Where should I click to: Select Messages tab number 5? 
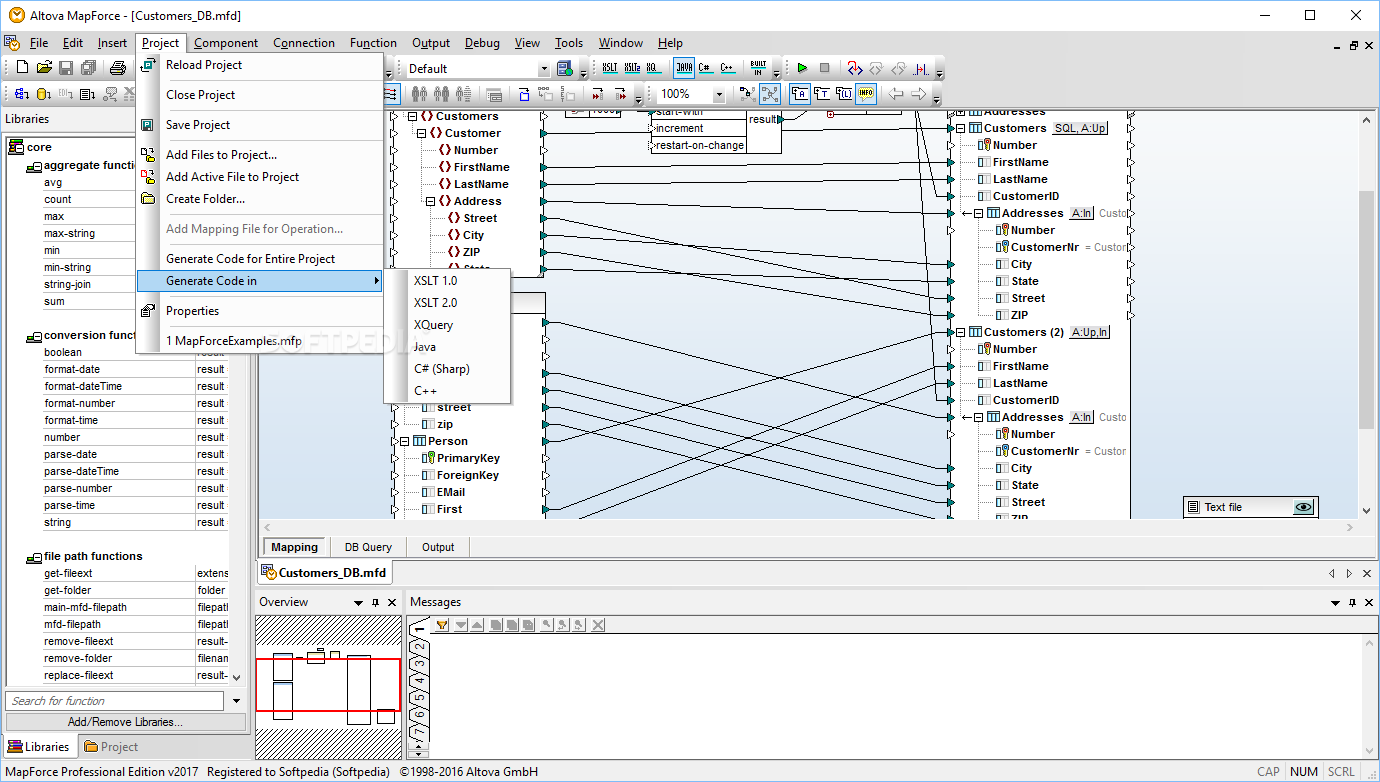(x=420, y=698)
